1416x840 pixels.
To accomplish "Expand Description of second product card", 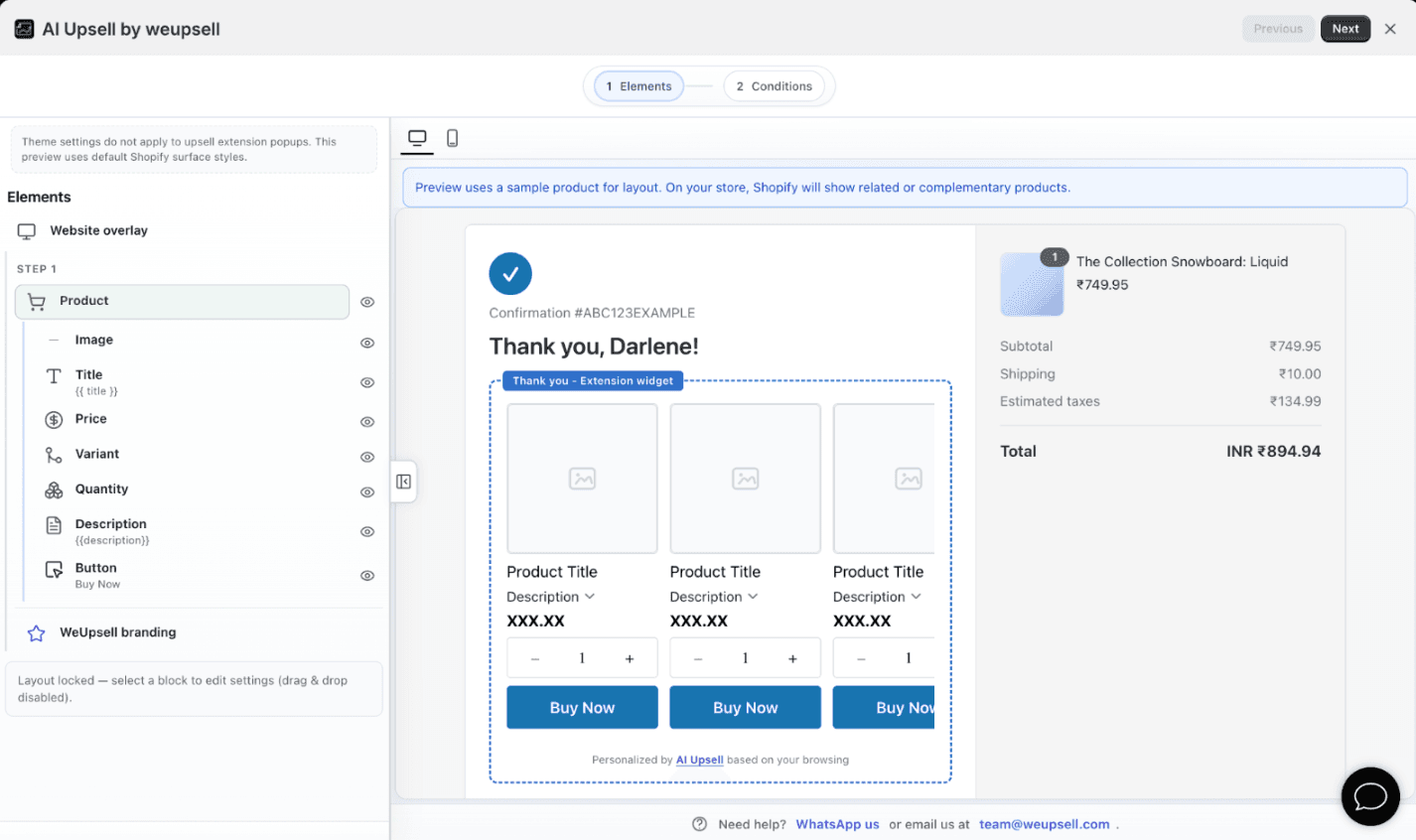I will coord(714,597).
